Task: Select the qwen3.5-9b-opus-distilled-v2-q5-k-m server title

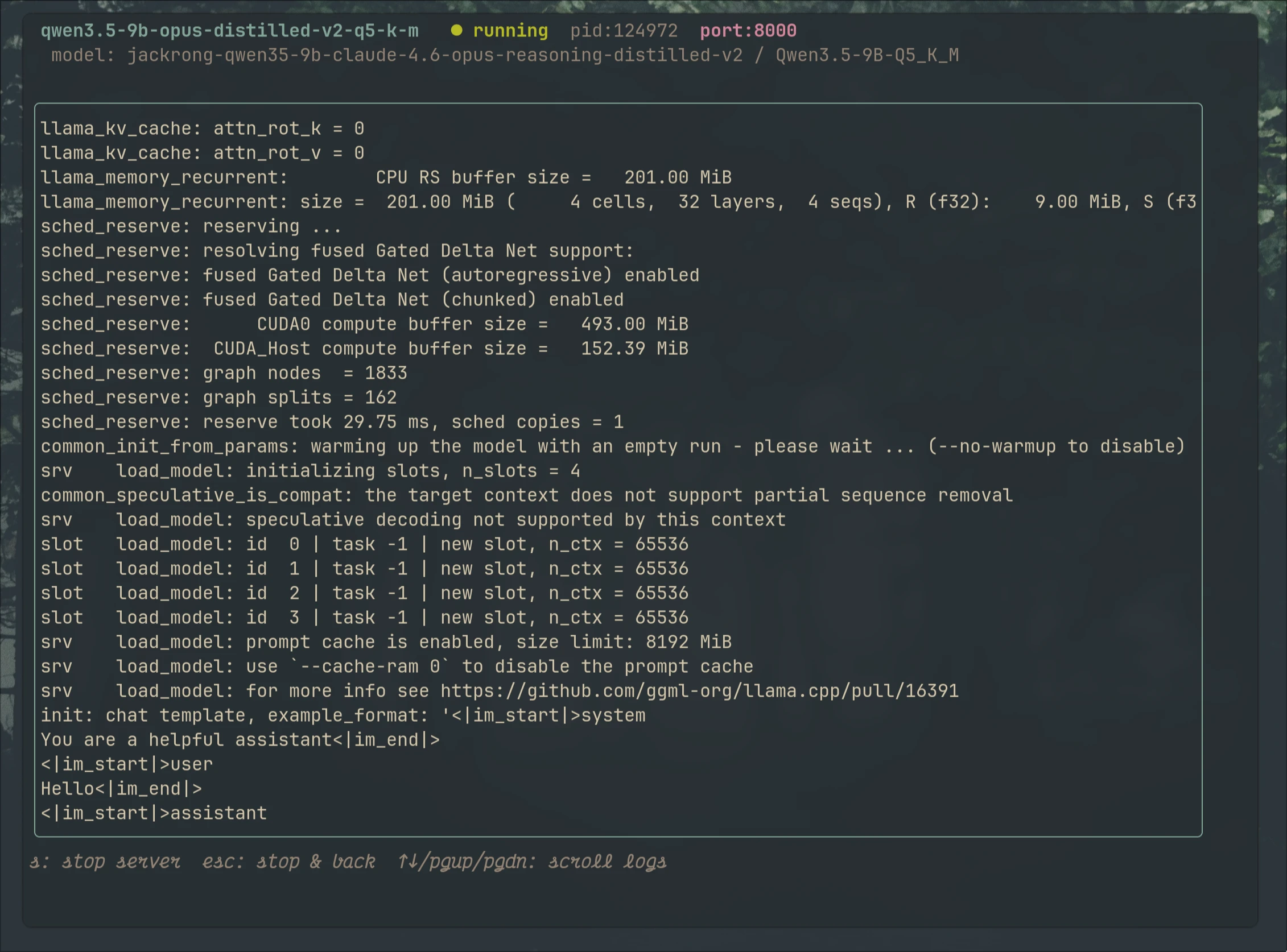Action: point(230,31)
